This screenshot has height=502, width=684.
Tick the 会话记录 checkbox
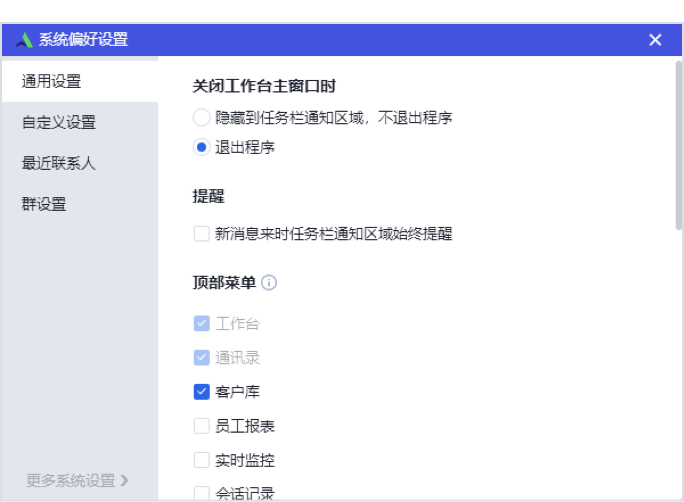(202, 493)
